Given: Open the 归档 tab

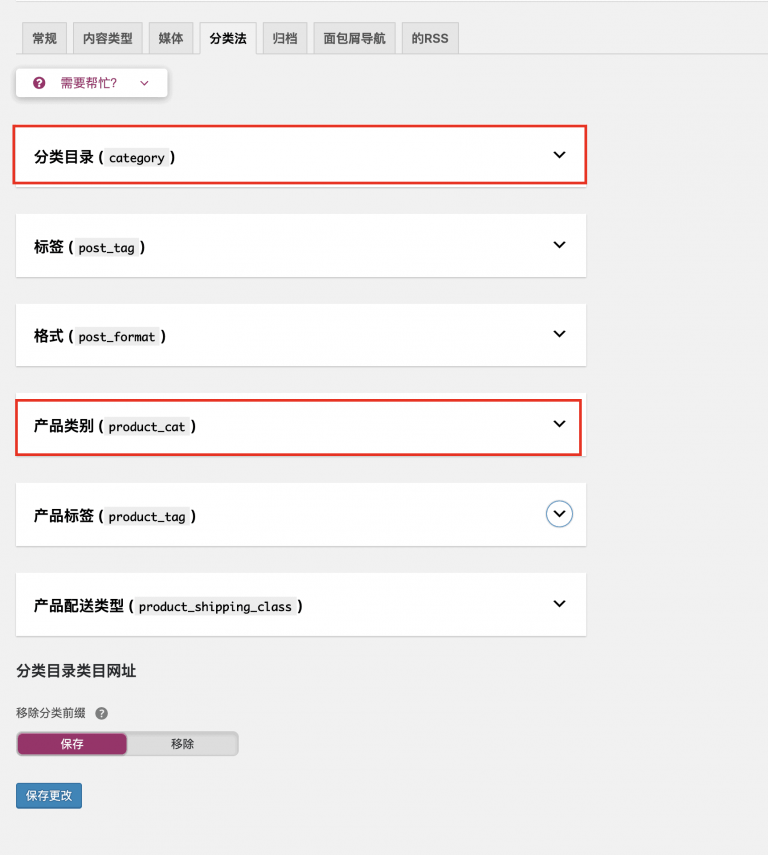Looking at the screenshot, I should (285, 38).
